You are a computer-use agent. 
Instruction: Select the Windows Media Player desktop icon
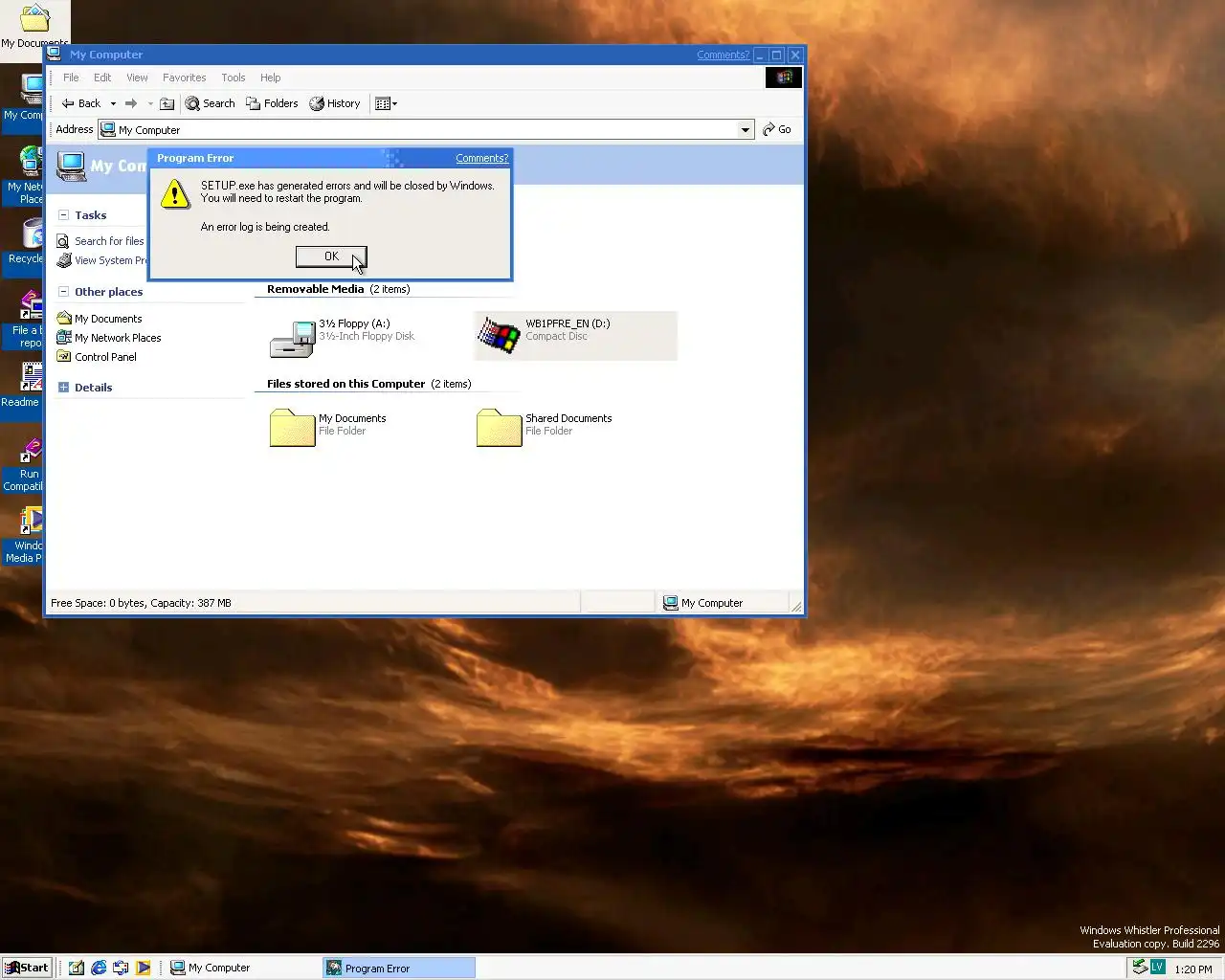click(x=24, y=535)
